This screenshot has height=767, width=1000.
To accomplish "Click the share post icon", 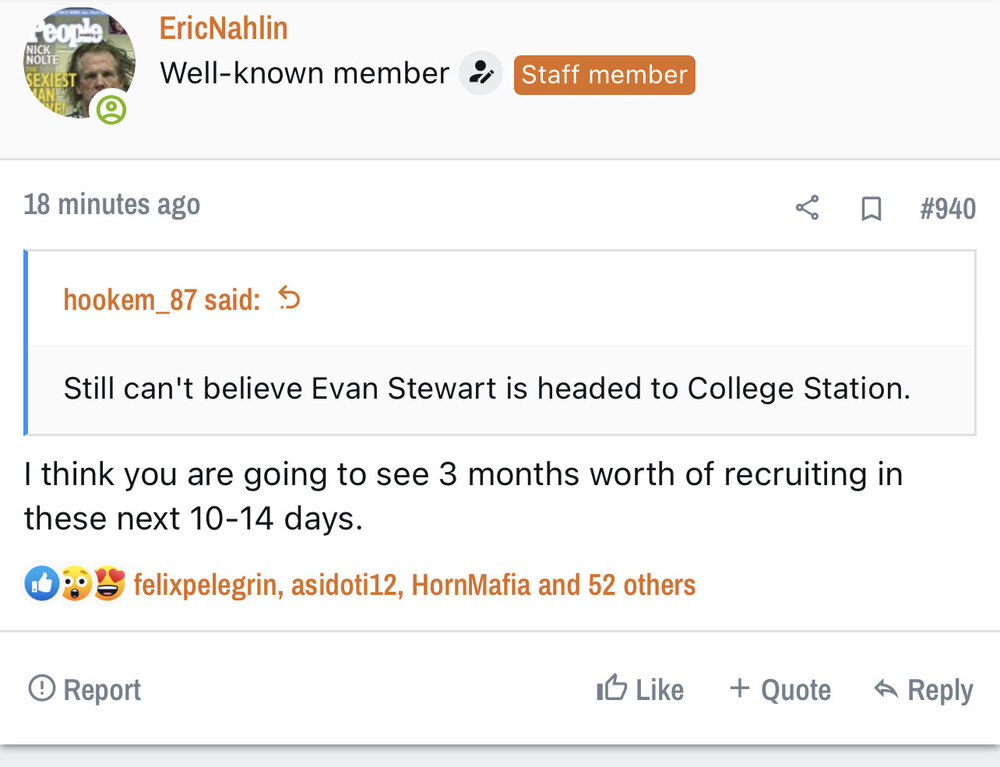I will click(807, 208).
